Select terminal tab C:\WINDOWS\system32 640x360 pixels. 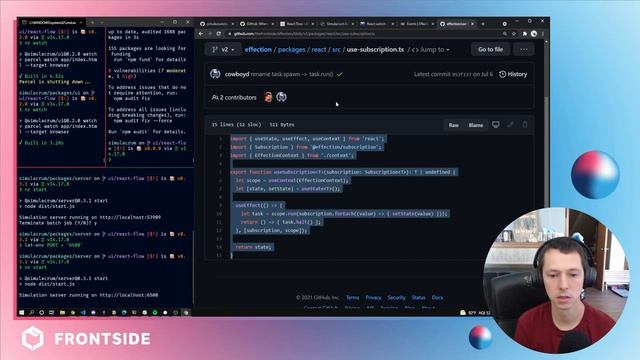pos(51,22)
